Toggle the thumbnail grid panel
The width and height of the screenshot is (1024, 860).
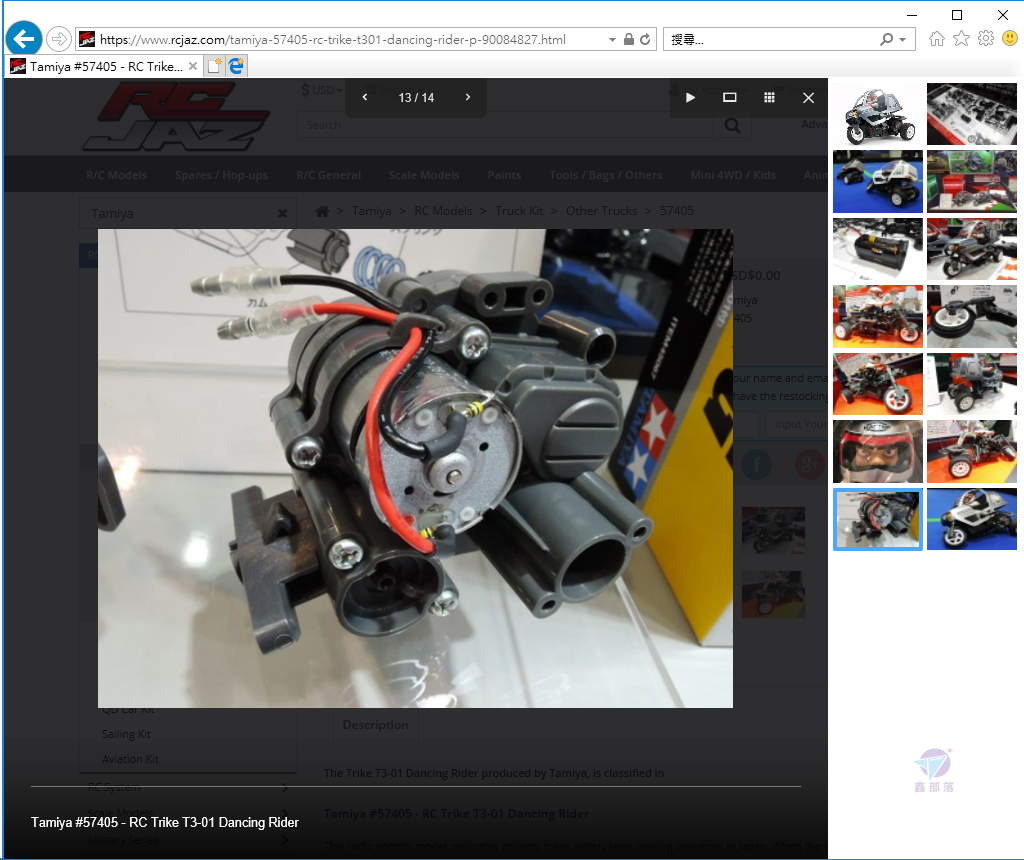tap(769, 97)
